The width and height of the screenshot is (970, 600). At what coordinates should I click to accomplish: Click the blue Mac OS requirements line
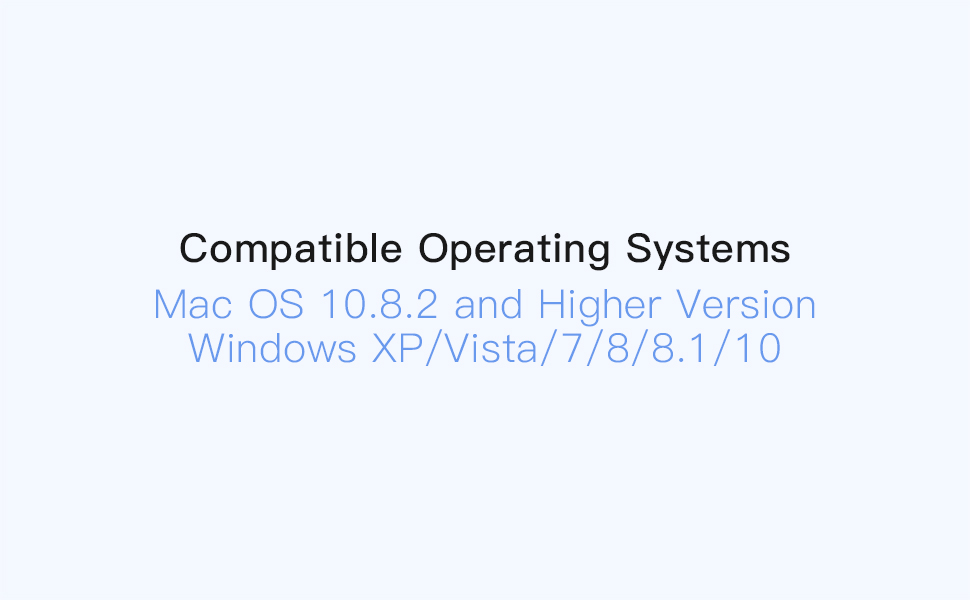[484, 304]
